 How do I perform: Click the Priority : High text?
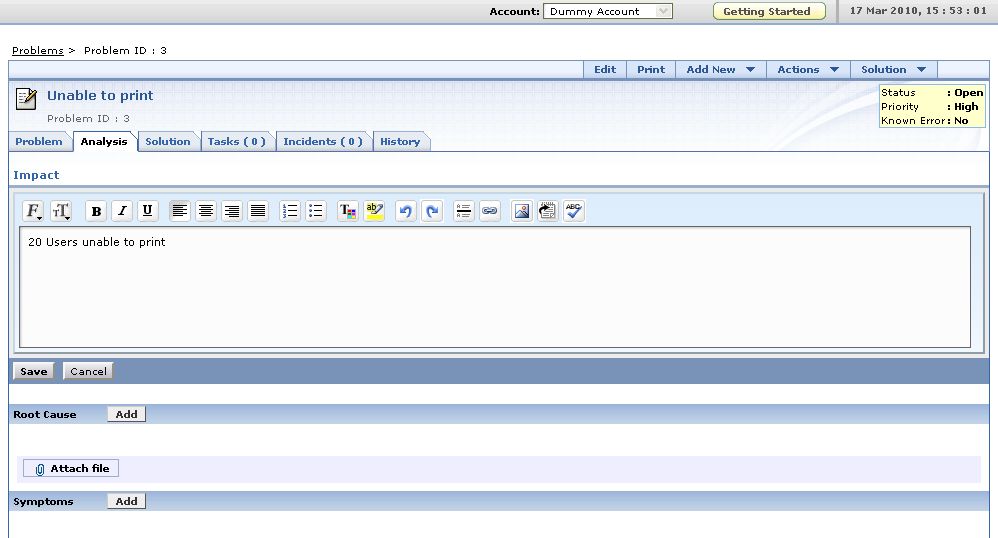tap(929, 106)
